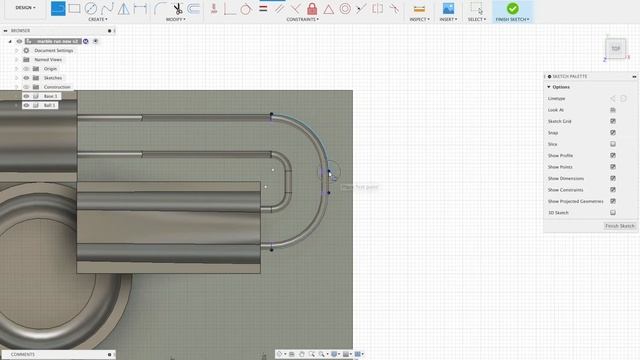Image resolution: width=640 pixels, height=360 pixels.
Task: Click the Linetype construction toggle icon
Action: click(613, 98)
